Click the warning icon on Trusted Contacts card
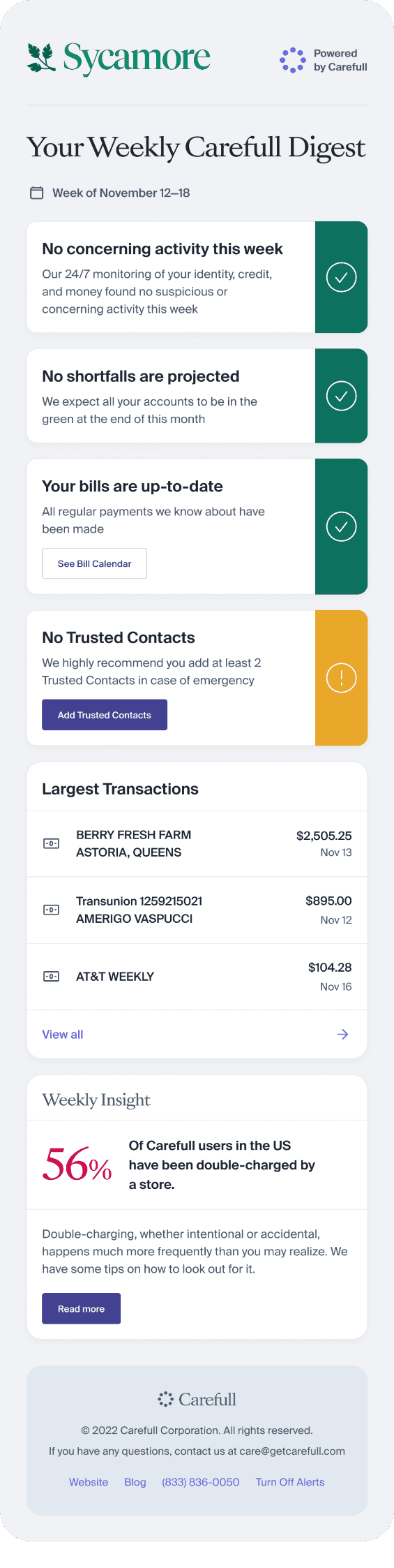 (x=342, y=678)
